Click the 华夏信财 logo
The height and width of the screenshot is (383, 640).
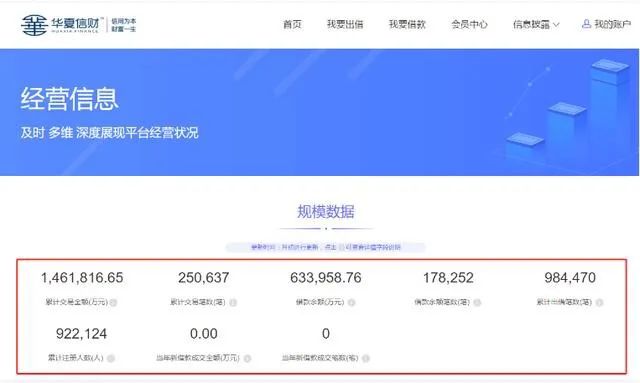pyautogui.click(x=78, y=24)
